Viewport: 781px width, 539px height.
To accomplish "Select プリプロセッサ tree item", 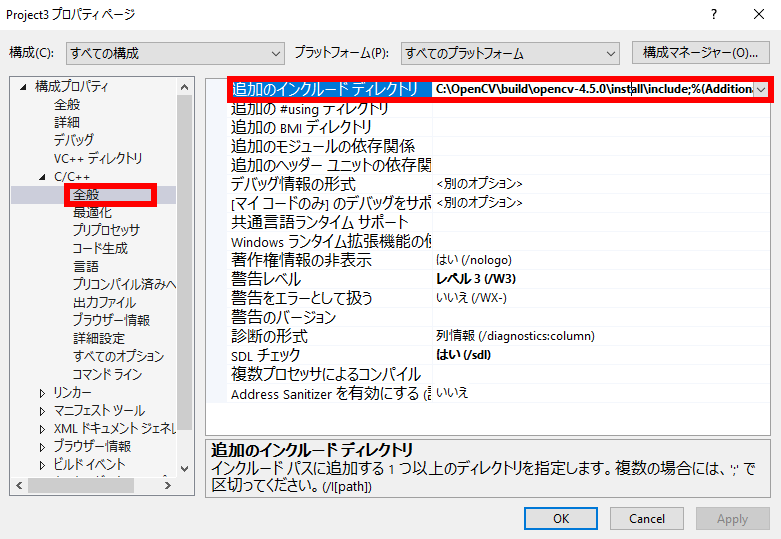I will coord(106,230).
